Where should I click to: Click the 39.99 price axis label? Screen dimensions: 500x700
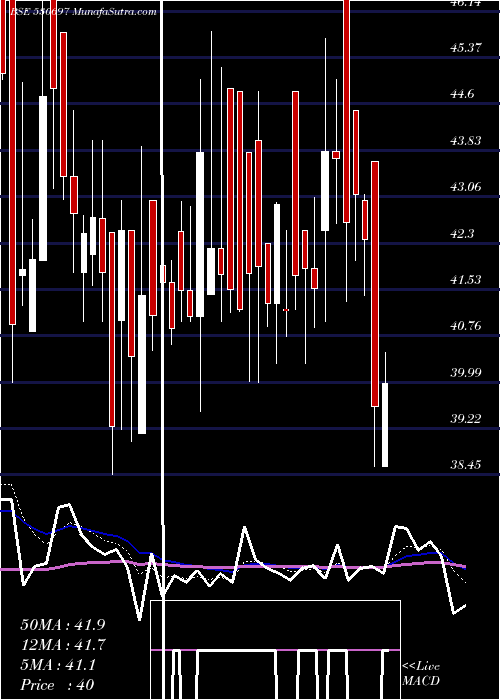tap(466, 372)
